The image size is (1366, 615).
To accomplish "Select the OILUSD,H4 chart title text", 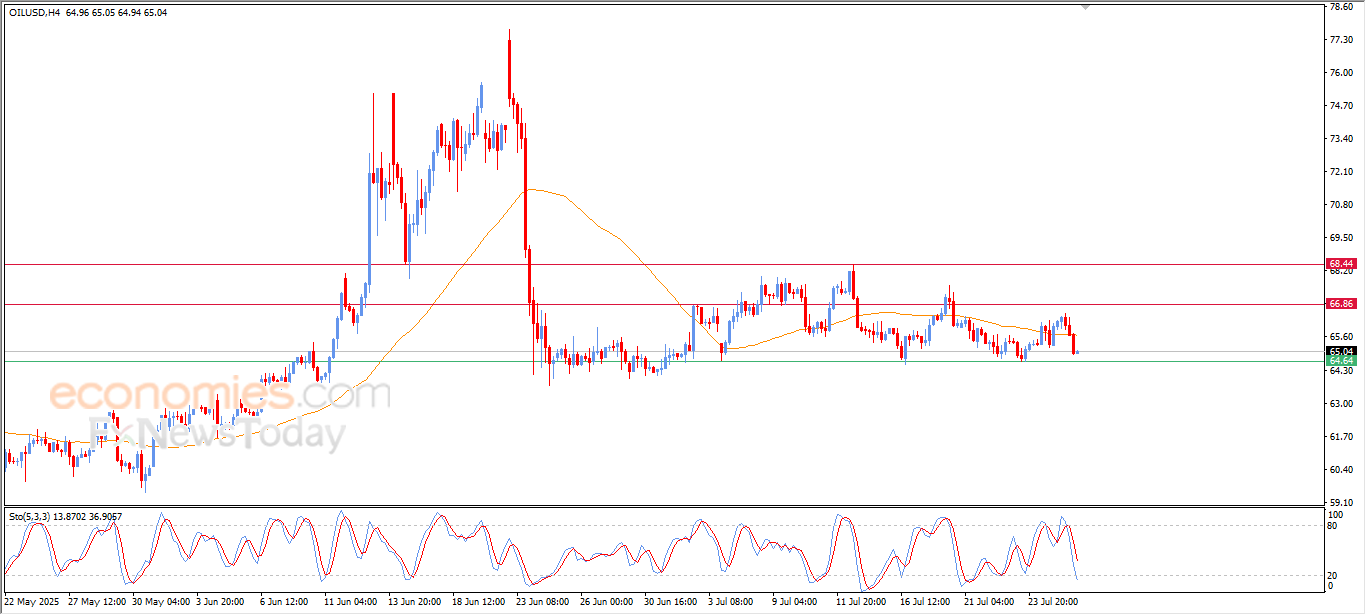I will point(33,12).
